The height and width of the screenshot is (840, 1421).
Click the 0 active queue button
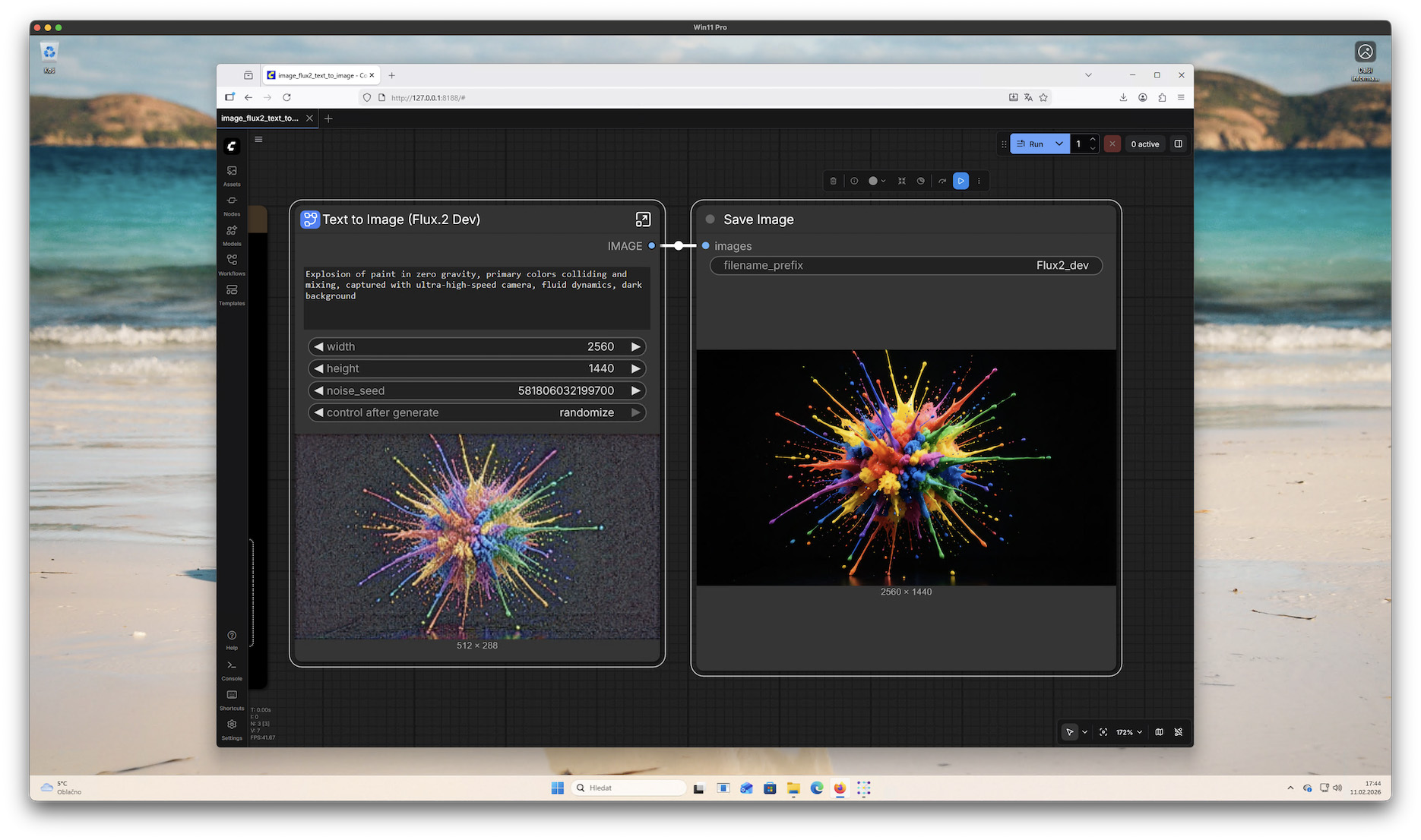1144,144
